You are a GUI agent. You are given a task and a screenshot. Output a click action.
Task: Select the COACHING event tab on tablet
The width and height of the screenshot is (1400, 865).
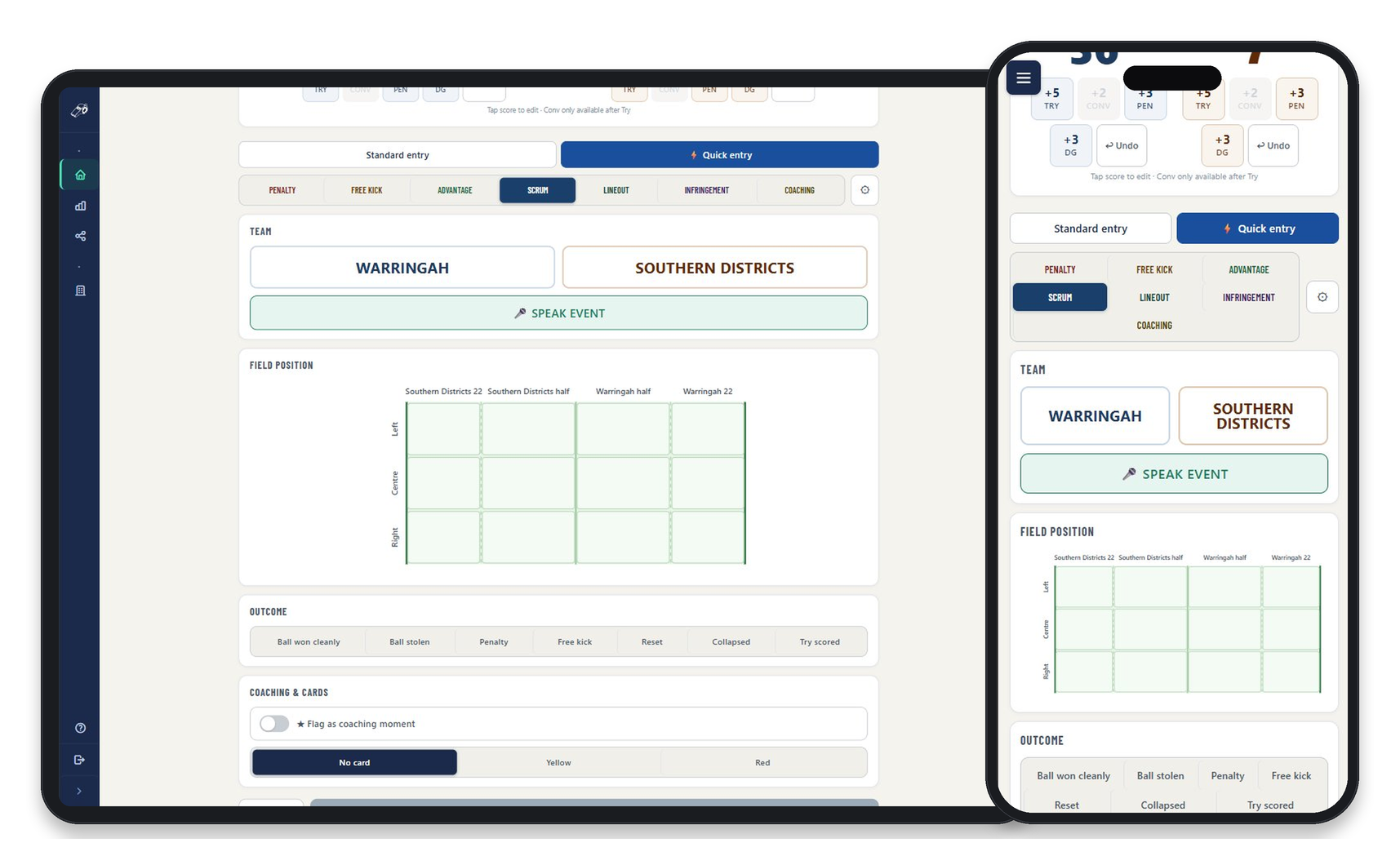click(799, 190)
